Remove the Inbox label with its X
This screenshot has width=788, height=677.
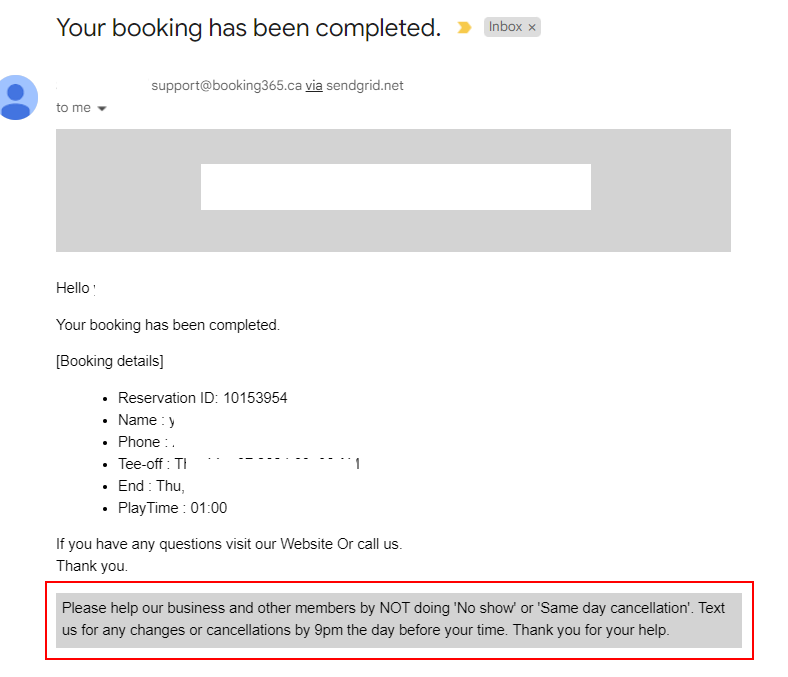[x=532, y=27]
